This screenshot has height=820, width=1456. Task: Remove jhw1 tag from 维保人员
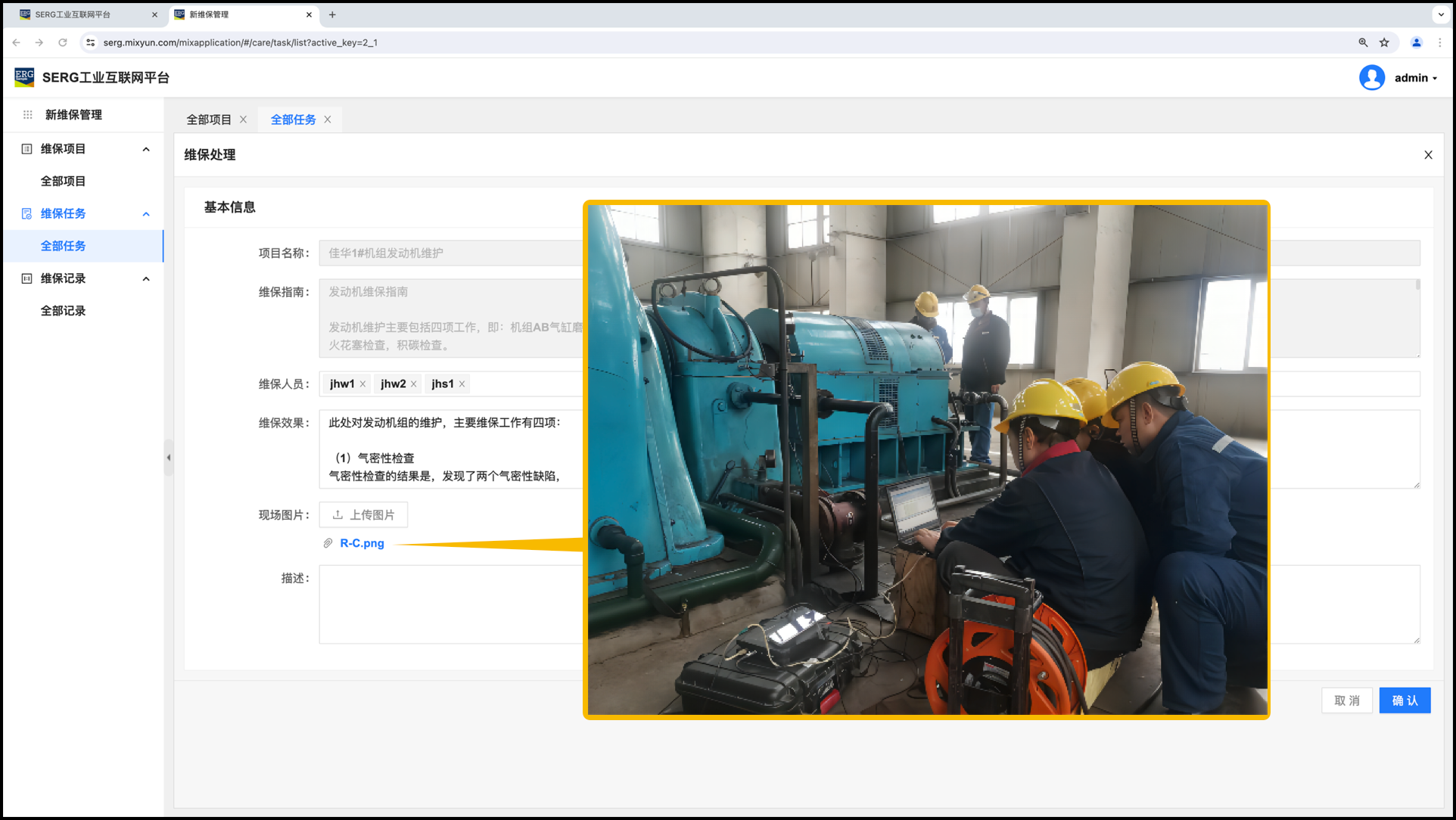coord(363,384)
